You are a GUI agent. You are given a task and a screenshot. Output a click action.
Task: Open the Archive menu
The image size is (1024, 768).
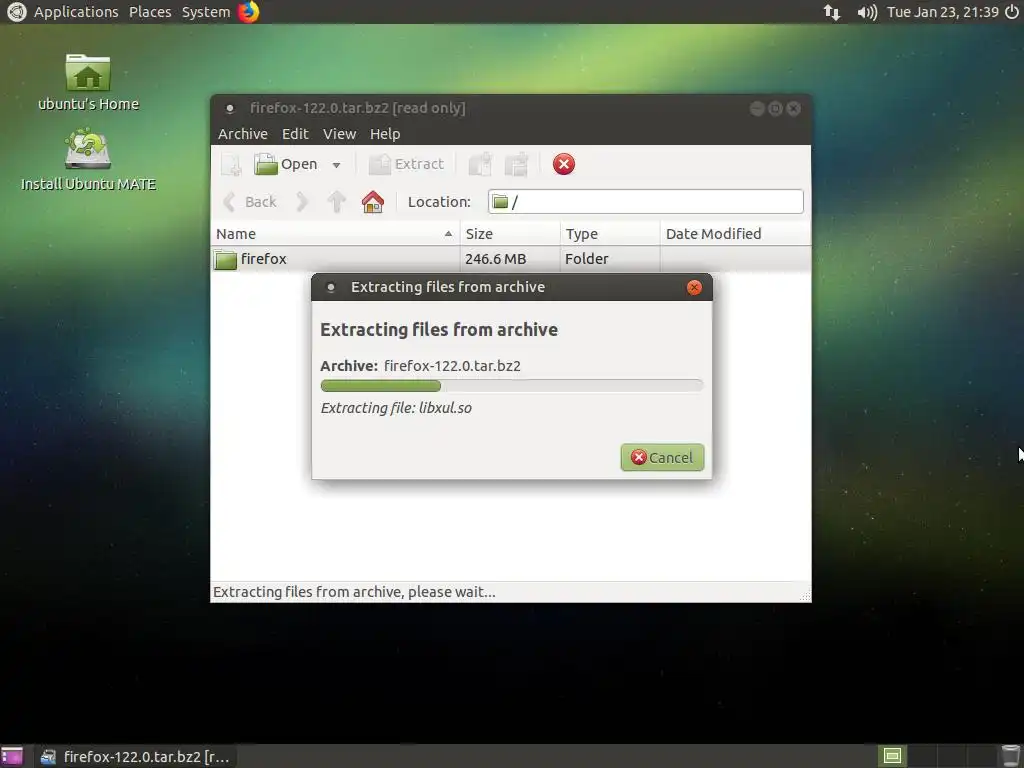pyautogui.click(x=243, y=134)
